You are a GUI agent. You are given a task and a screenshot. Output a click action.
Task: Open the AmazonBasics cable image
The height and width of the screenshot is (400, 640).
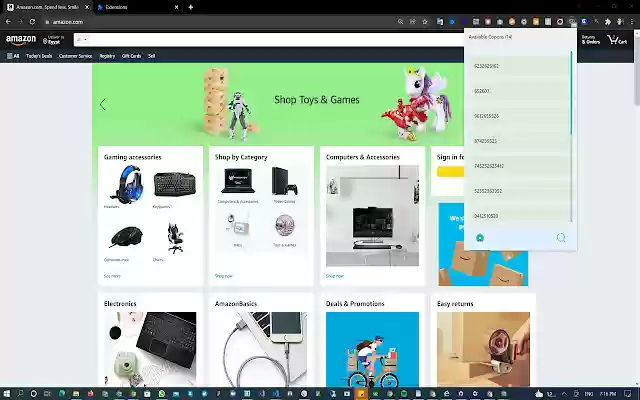(x=261, y=349)
